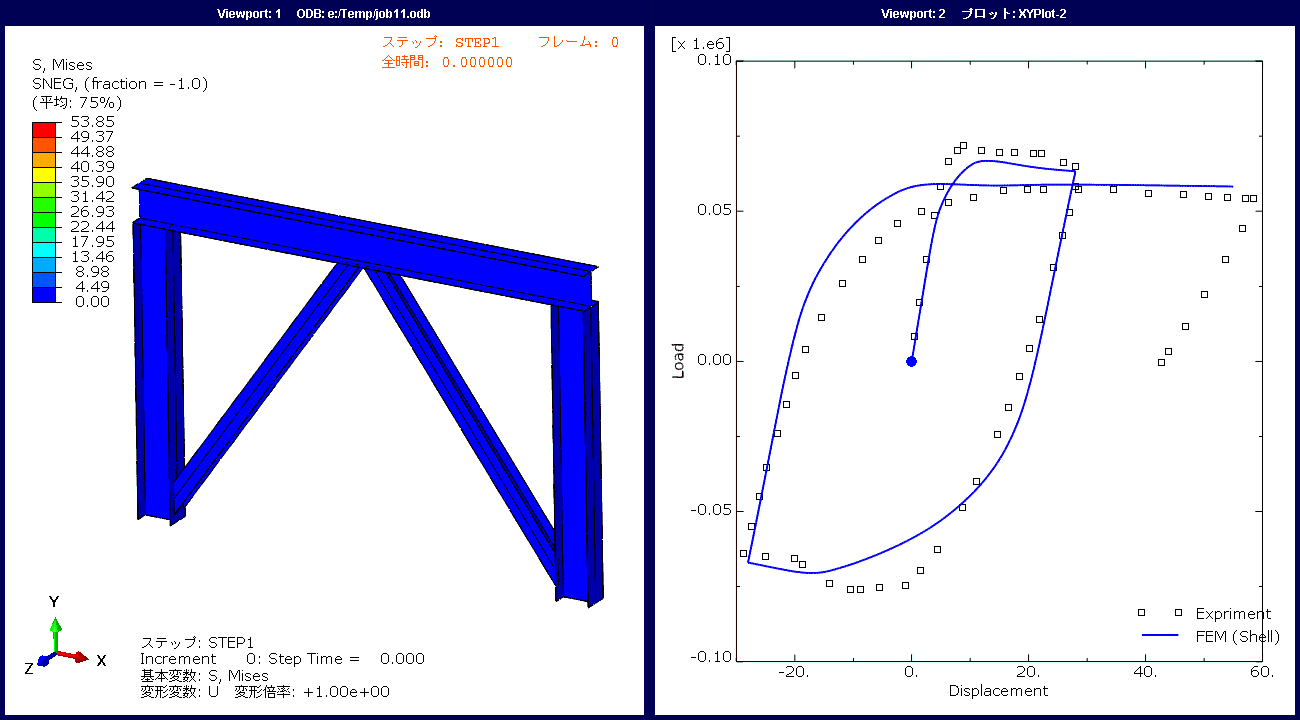Pick the left column of the frame model
Screen dimensions: 1300x720
(x=155, y=370)
